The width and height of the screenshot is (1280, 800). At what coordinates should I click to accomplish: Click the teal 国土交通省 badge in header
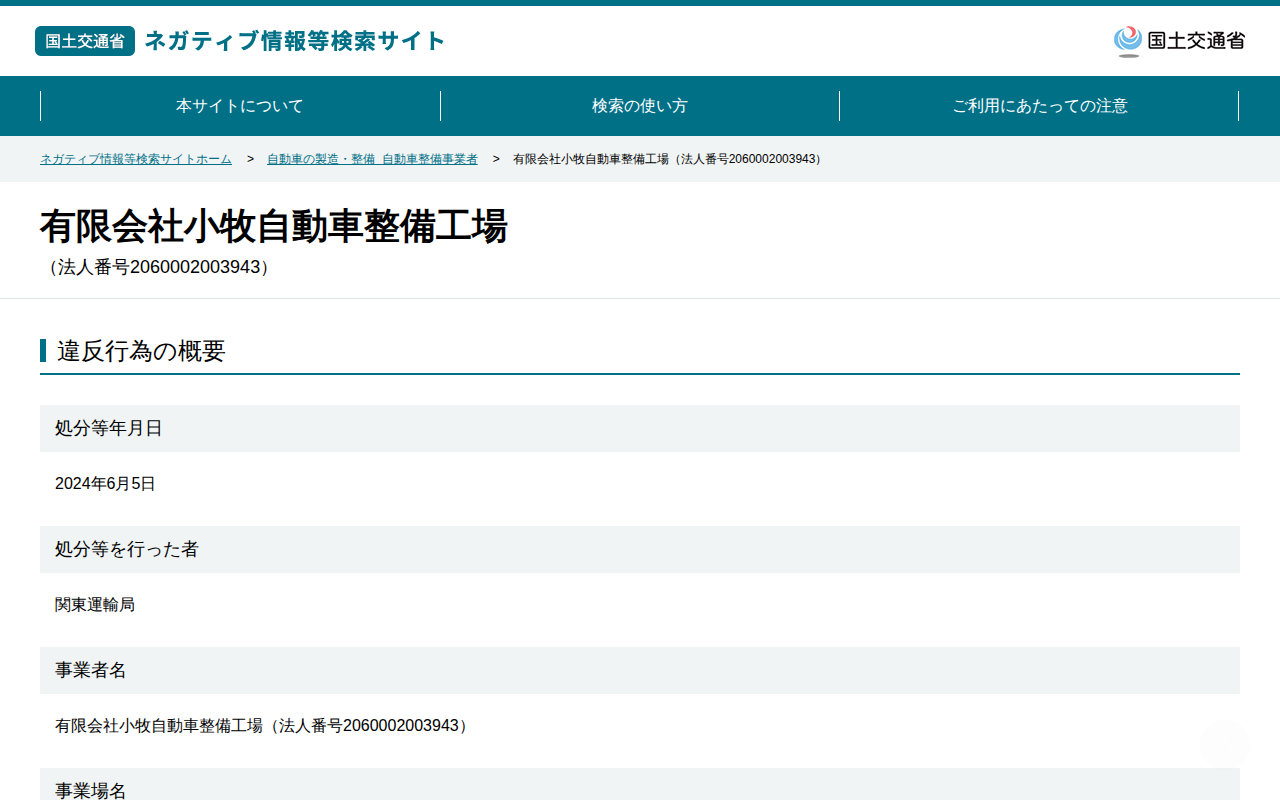pos(85,41)
